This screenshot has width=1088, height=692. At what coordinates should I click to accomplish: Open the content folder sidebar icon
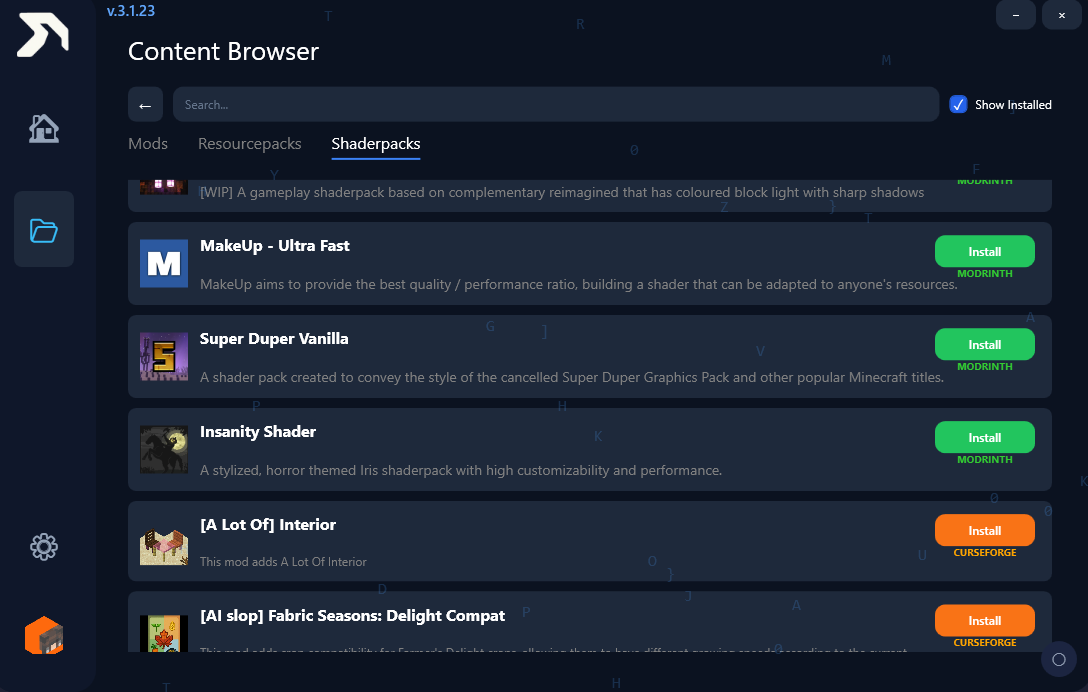44,230
